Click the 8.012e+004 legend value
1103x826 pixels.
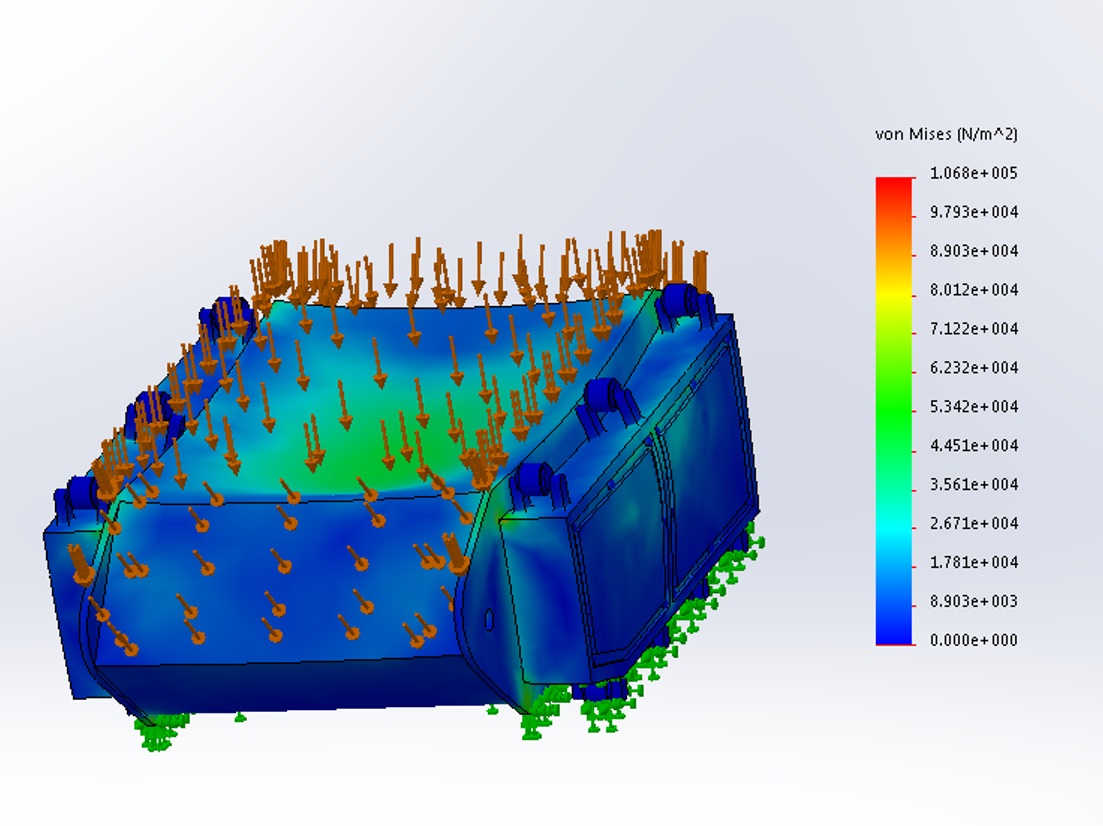point(974,290)
